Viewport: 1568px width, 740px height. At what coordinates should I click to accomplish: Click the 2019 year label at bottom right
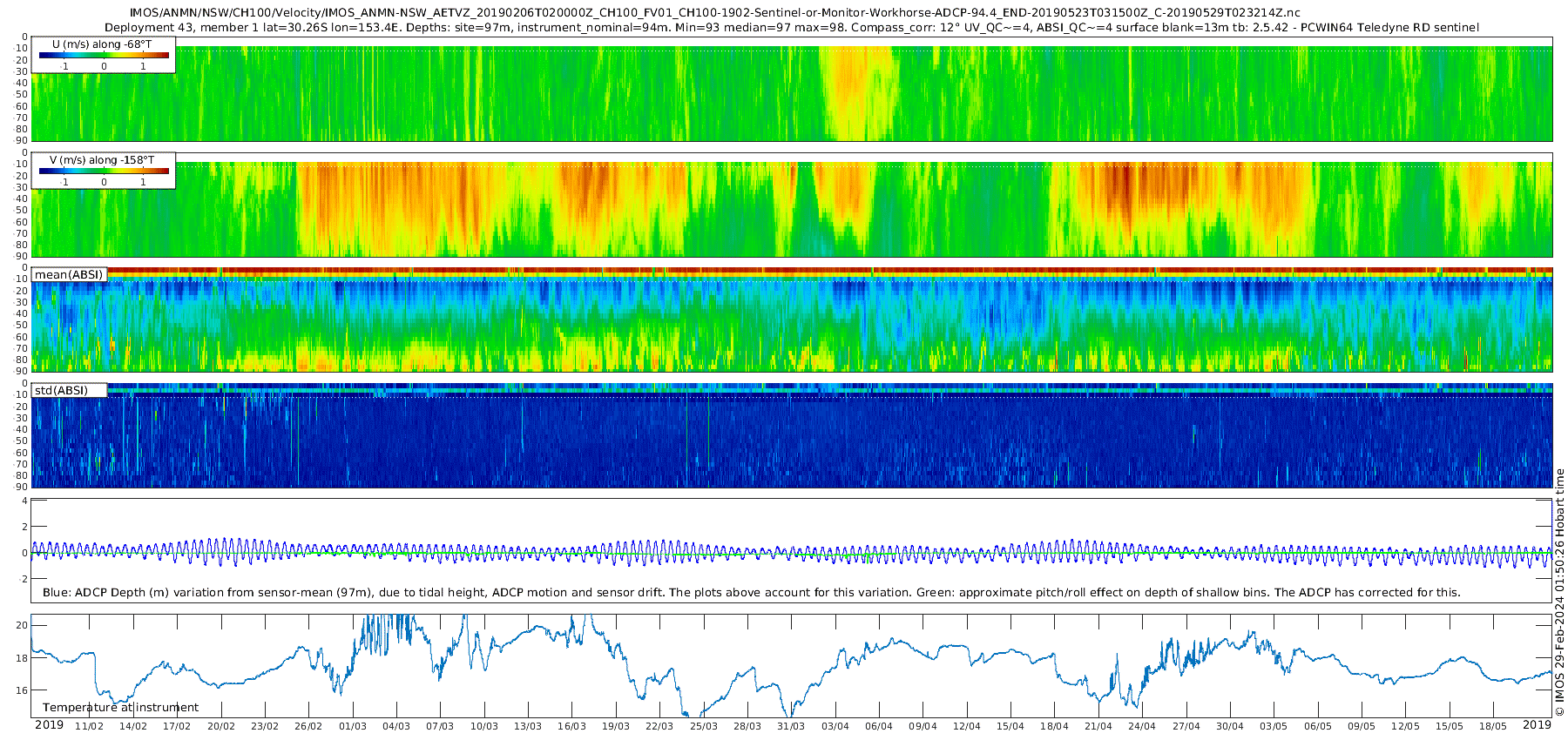click(x=1537, y=725)
